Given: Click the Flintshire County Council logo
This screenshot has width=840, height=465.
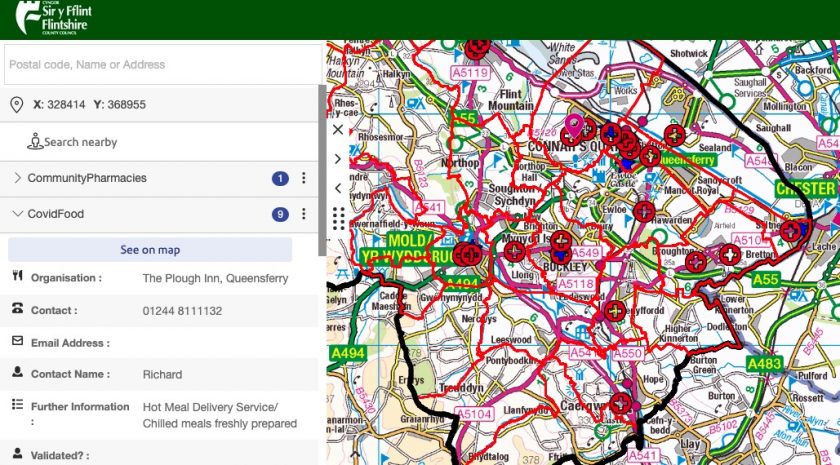Looking at the screenshot, I should click(x=54, y=18).
